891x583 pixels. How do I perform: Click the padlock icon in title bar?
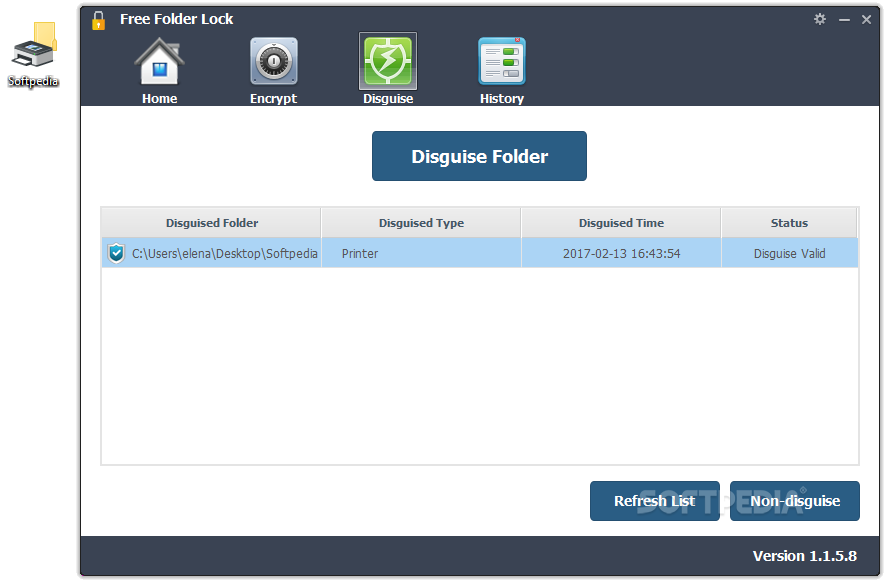point(98,20)
